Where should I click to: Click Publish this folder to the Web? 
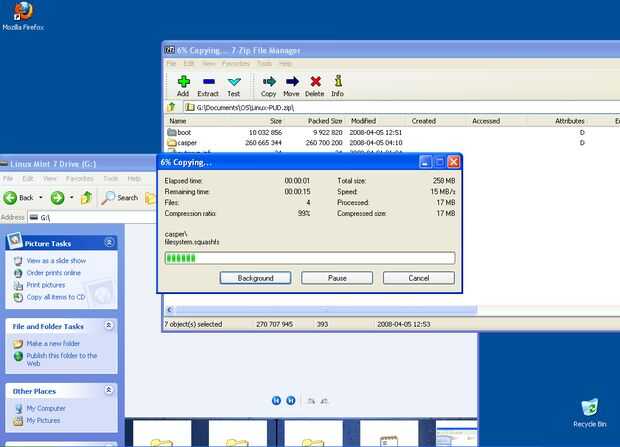(x=62, y=359)
